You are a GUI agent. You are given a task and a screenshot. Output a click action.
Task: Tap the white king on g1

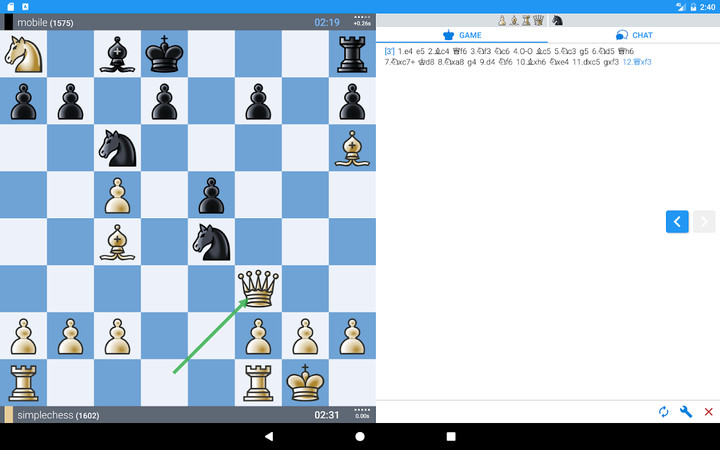pos(305,383)
